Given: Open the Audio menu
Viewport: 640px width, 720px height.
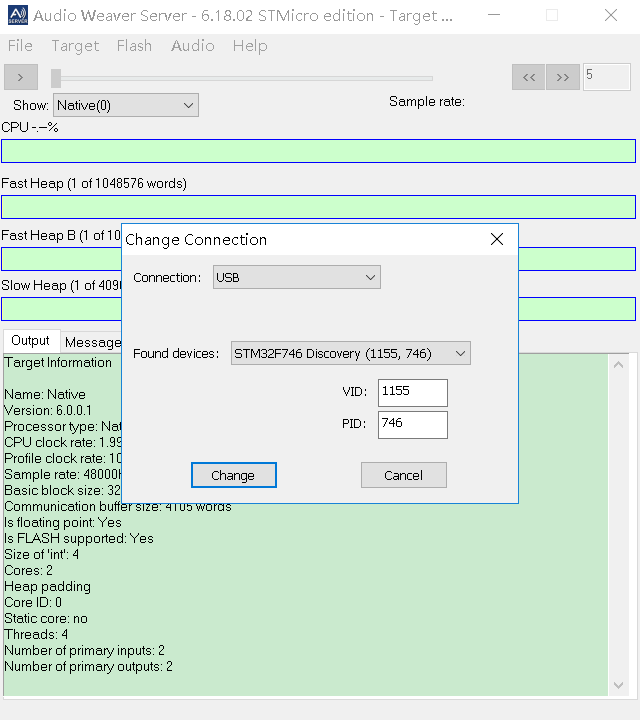Looking at the screenshot, I should pyautogui.click(x=193, y=45).
